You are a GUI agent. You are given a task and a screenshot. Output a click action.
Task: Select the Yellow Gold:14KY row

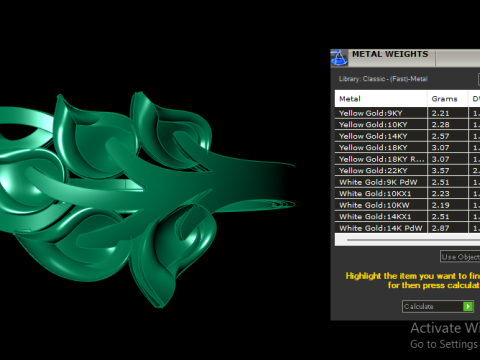coord(407,136)
